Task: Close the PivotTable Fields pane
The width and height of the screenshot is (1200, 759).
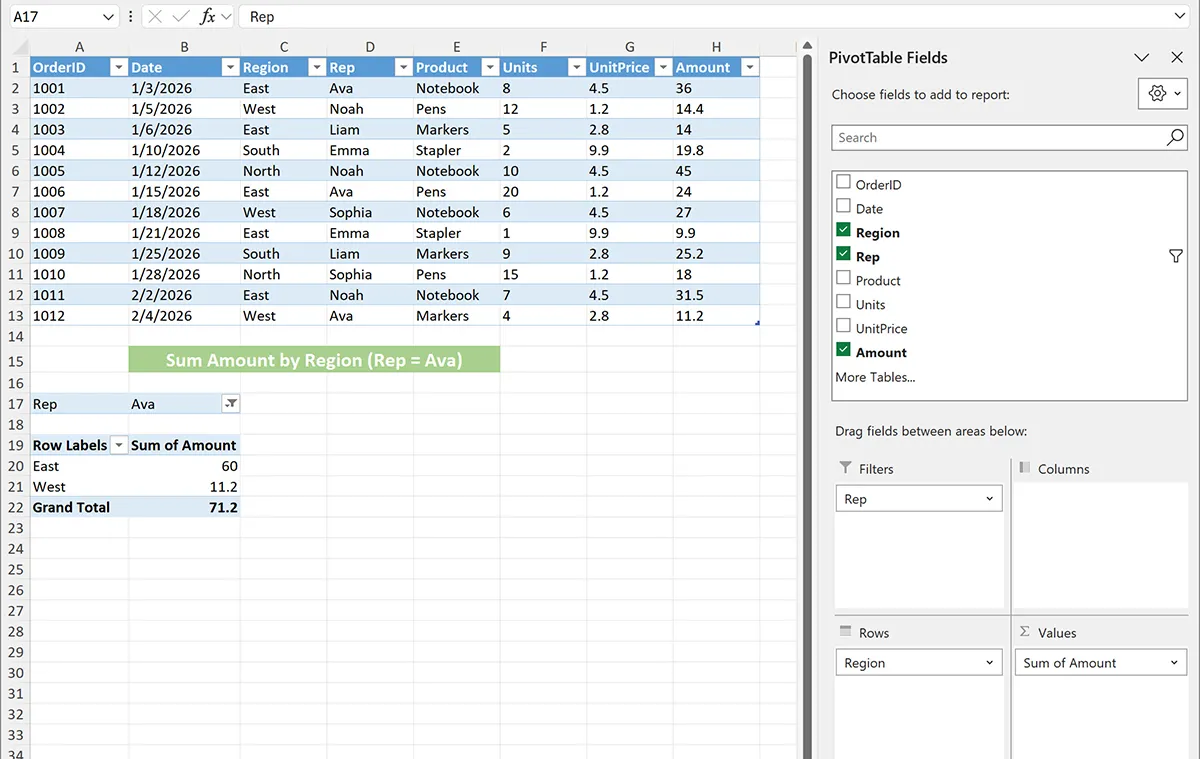Action: (x=1176, y=58)
